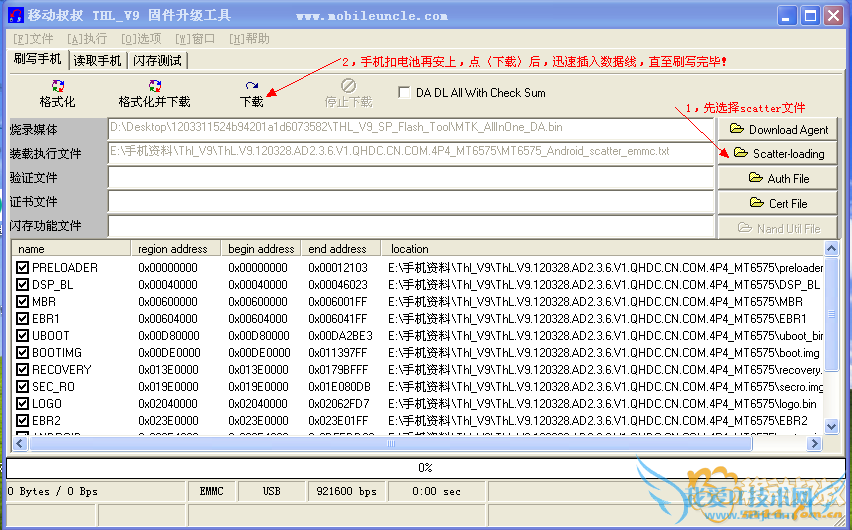Sort list by the location column header

600,248
